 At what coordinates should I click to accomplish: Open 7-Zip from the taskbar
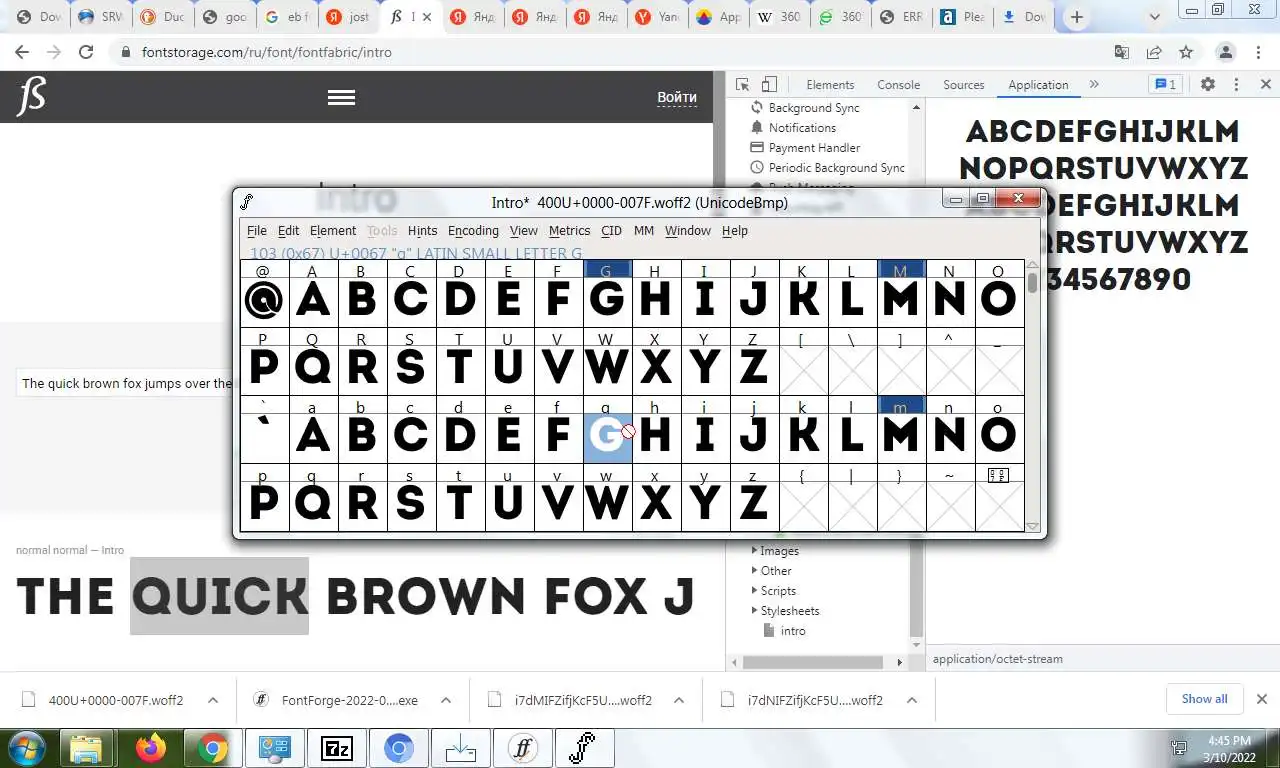pyautogui.click(x=337, y=748)
